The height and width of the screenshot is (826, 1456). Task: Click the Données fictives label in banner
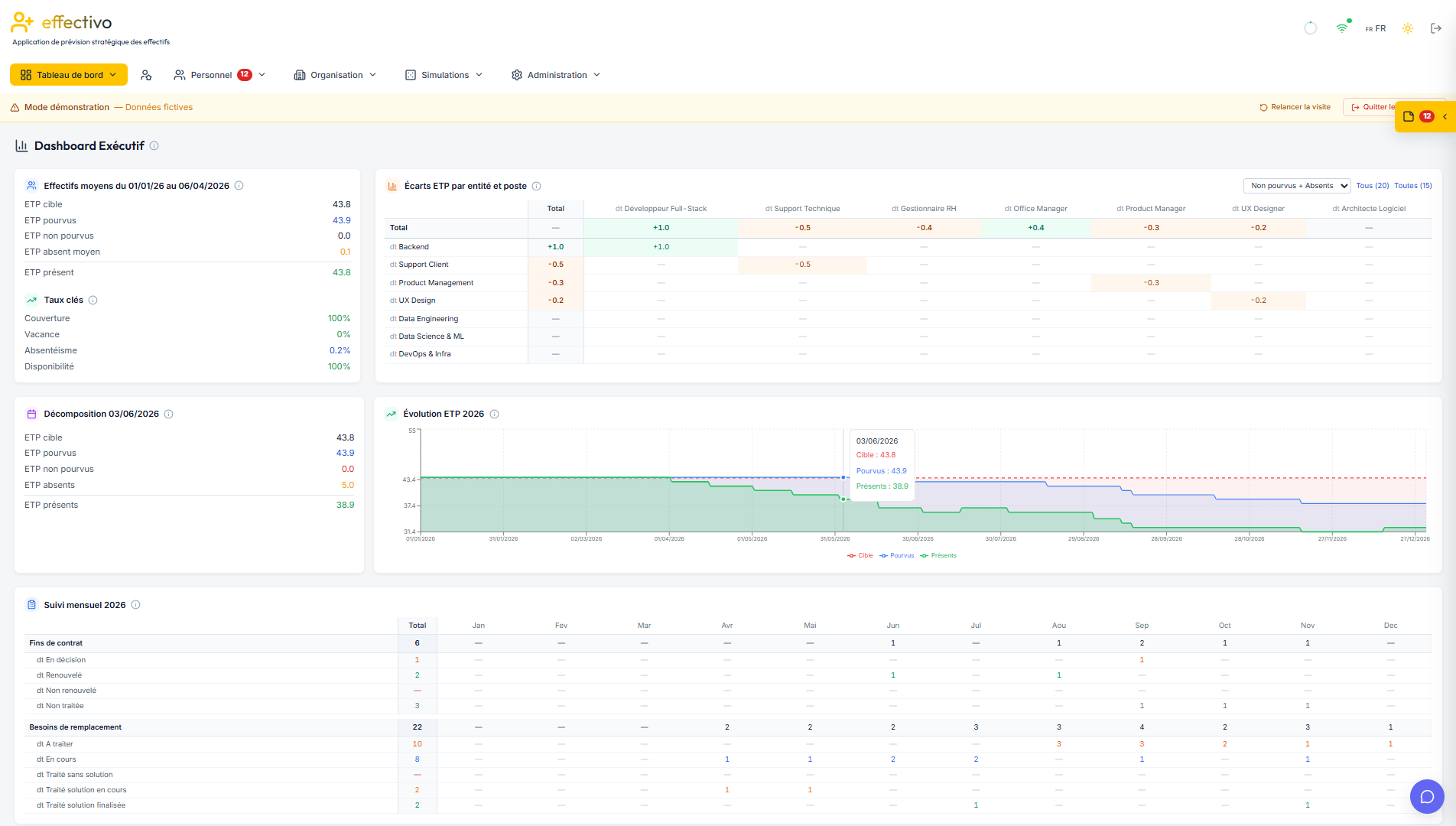click(x=159, y=107)
